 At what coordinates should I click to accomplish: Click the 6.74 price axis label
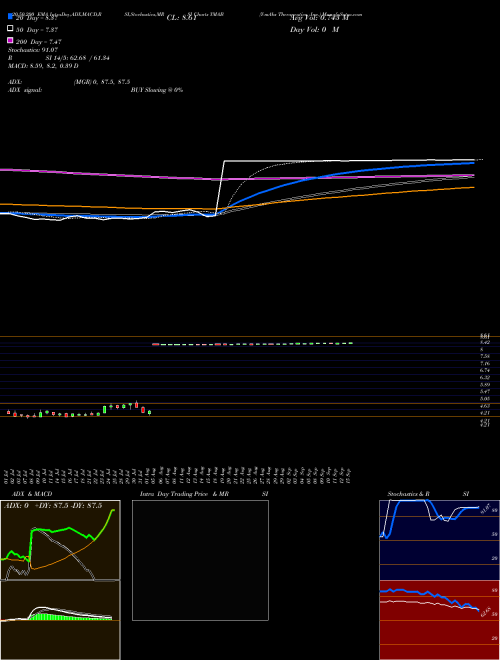click(x=485, y=370)
